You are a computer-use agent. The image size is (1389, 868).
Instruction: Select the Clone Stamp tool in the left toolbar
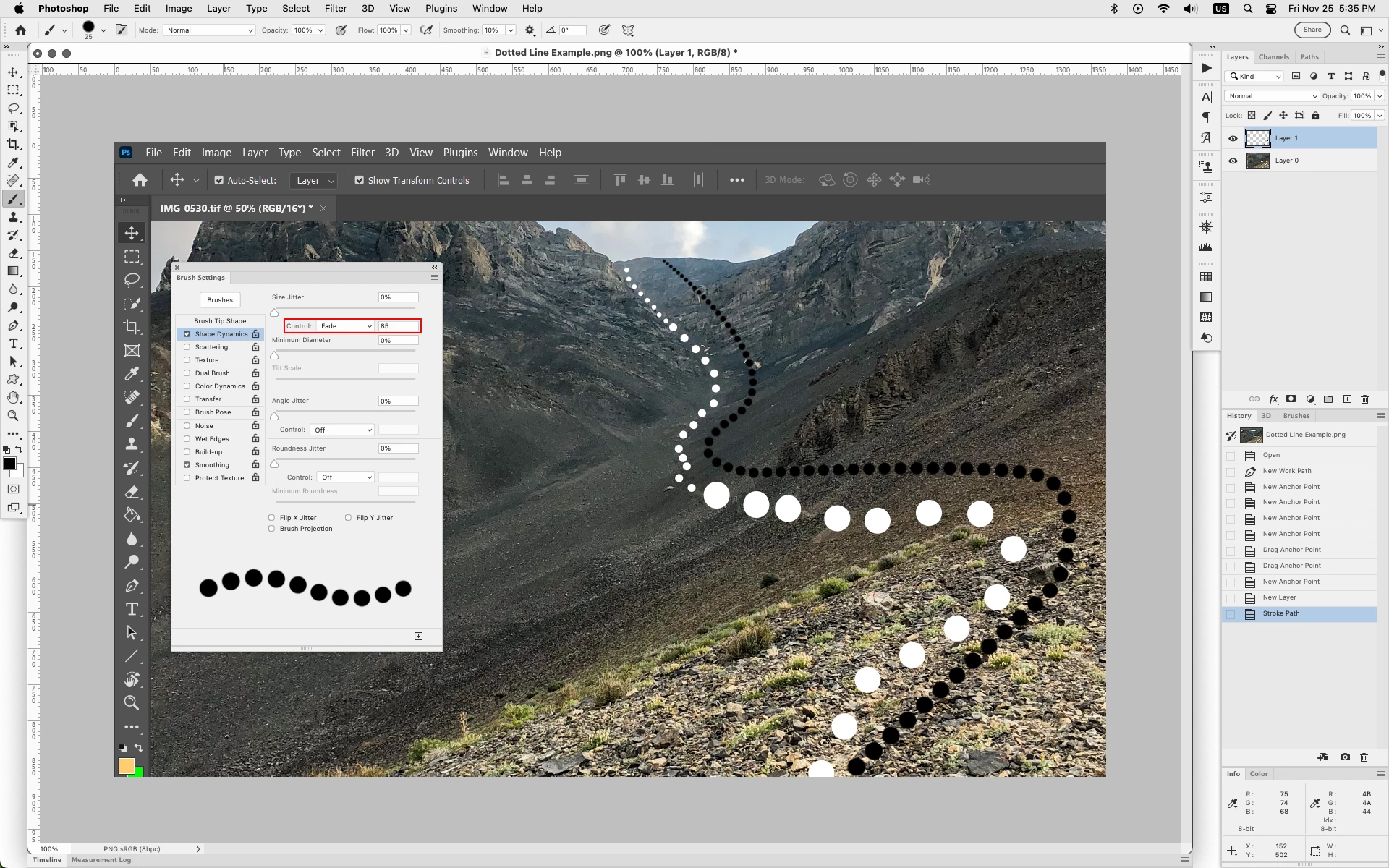tap(13, 217)
